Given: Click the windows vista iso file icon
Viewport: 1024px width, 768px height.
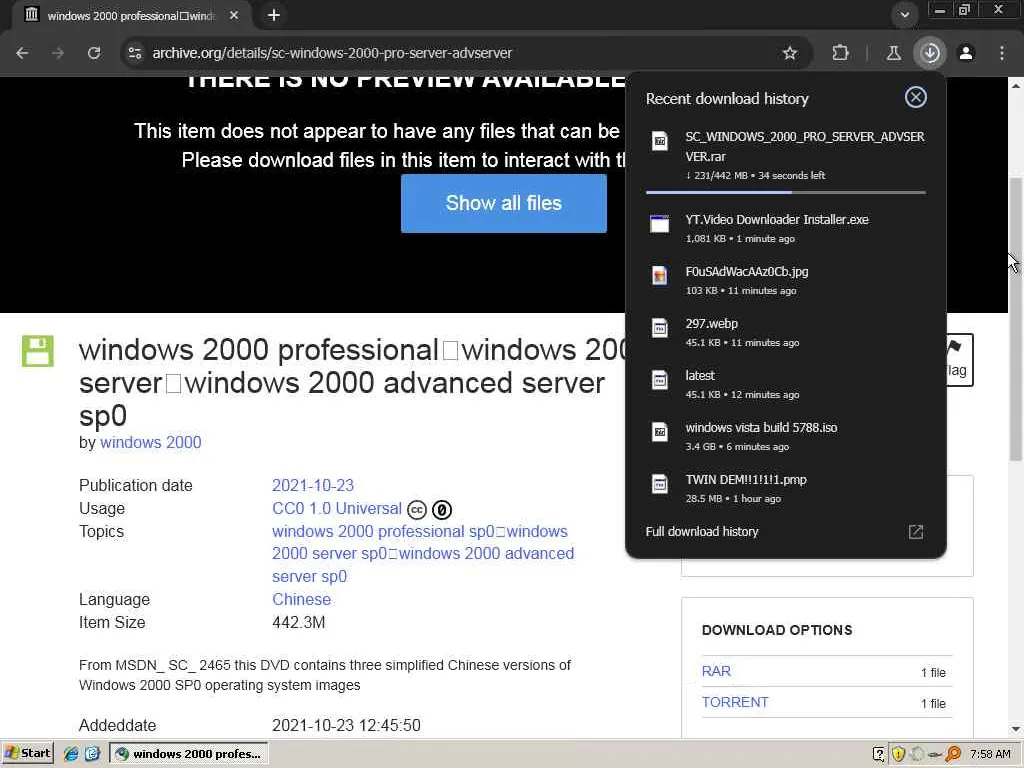Looking at the screenshot, I should pyautogui.click(x=660, y=431).
